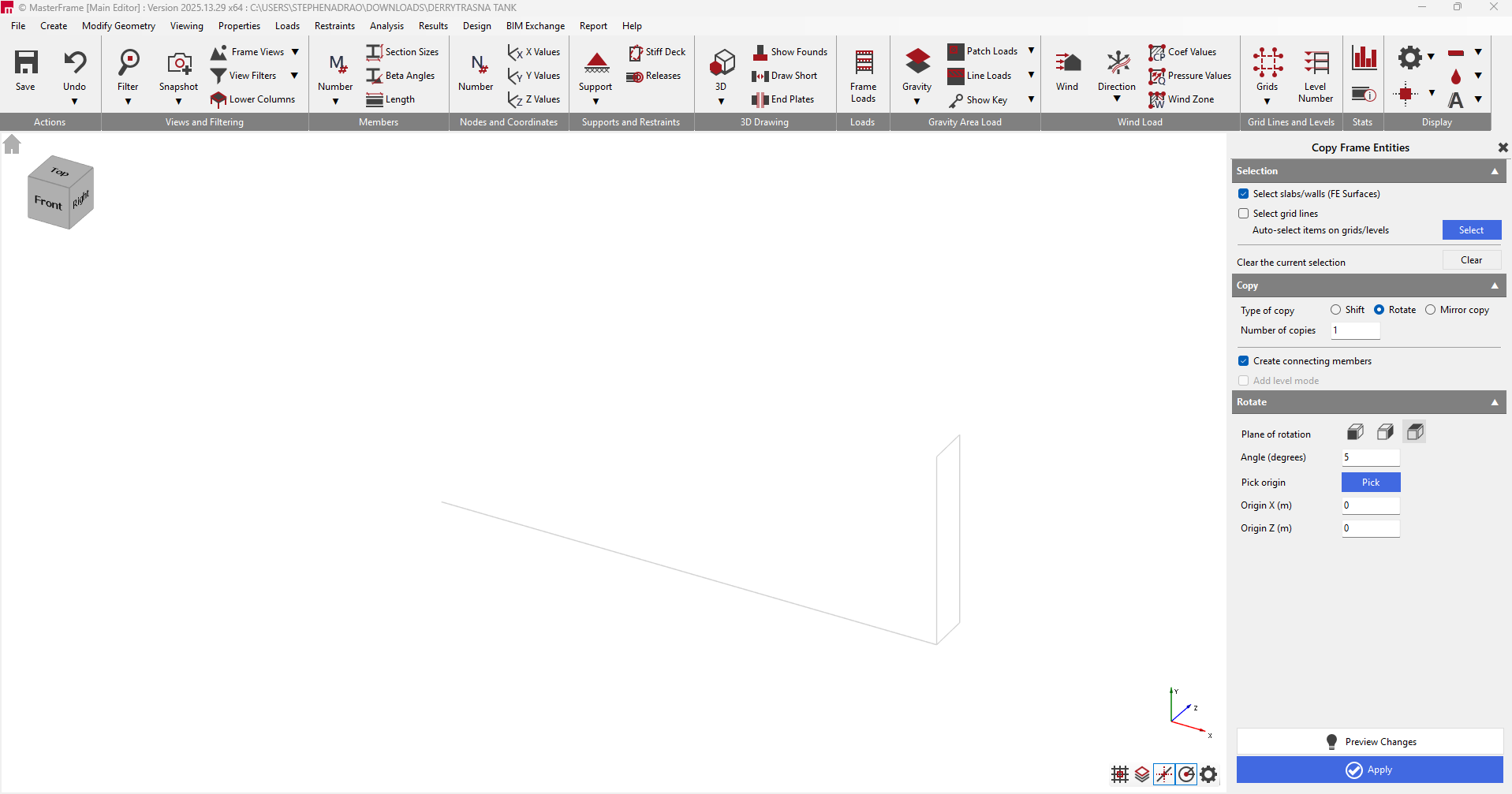Open the BIM Exchange menu
Screen dimensions: 1512x794
pos(536,26)
